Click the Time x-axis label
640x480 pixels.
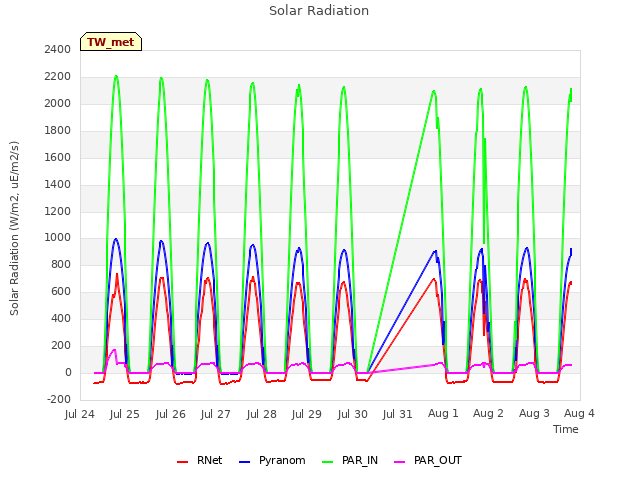click(565, 429)
